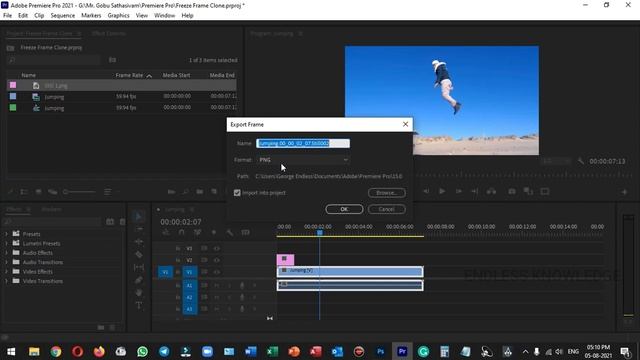640x360 pixels.
Task: Toggle the A1 track target button
Action: coord(189,285)
